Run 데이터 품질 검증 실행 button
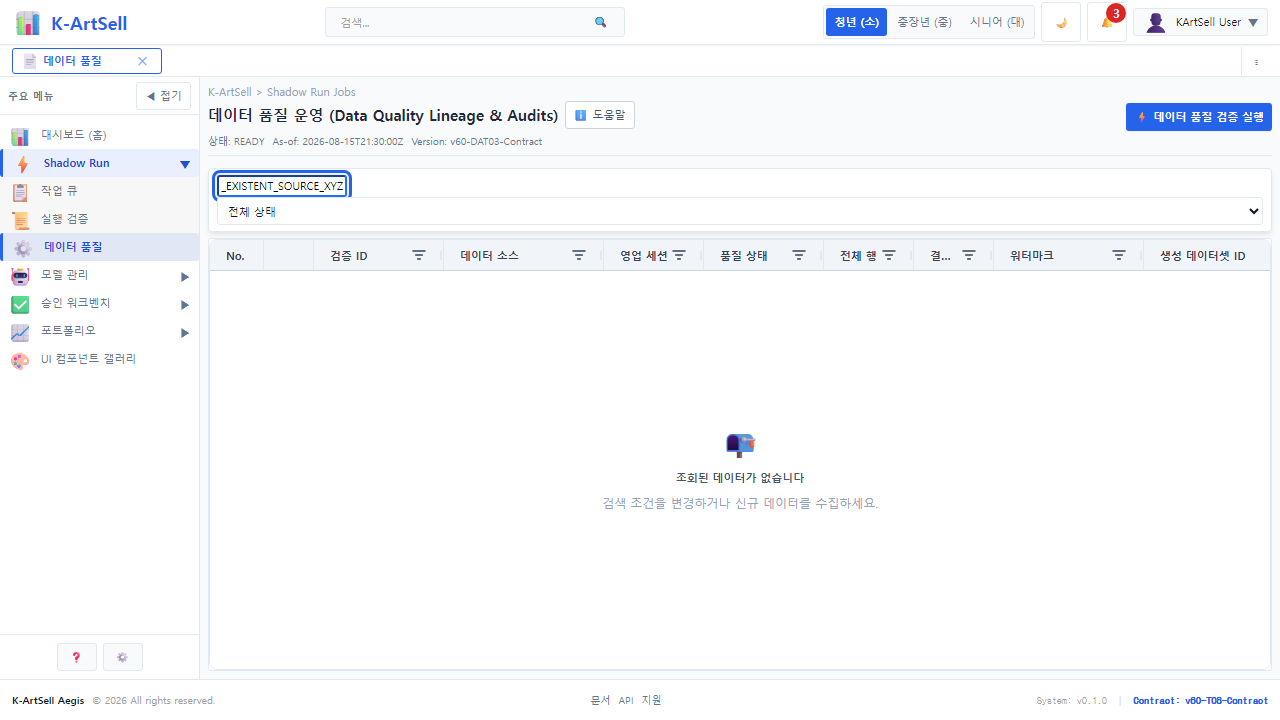The image size is (1280, 720). [1199, 117]
